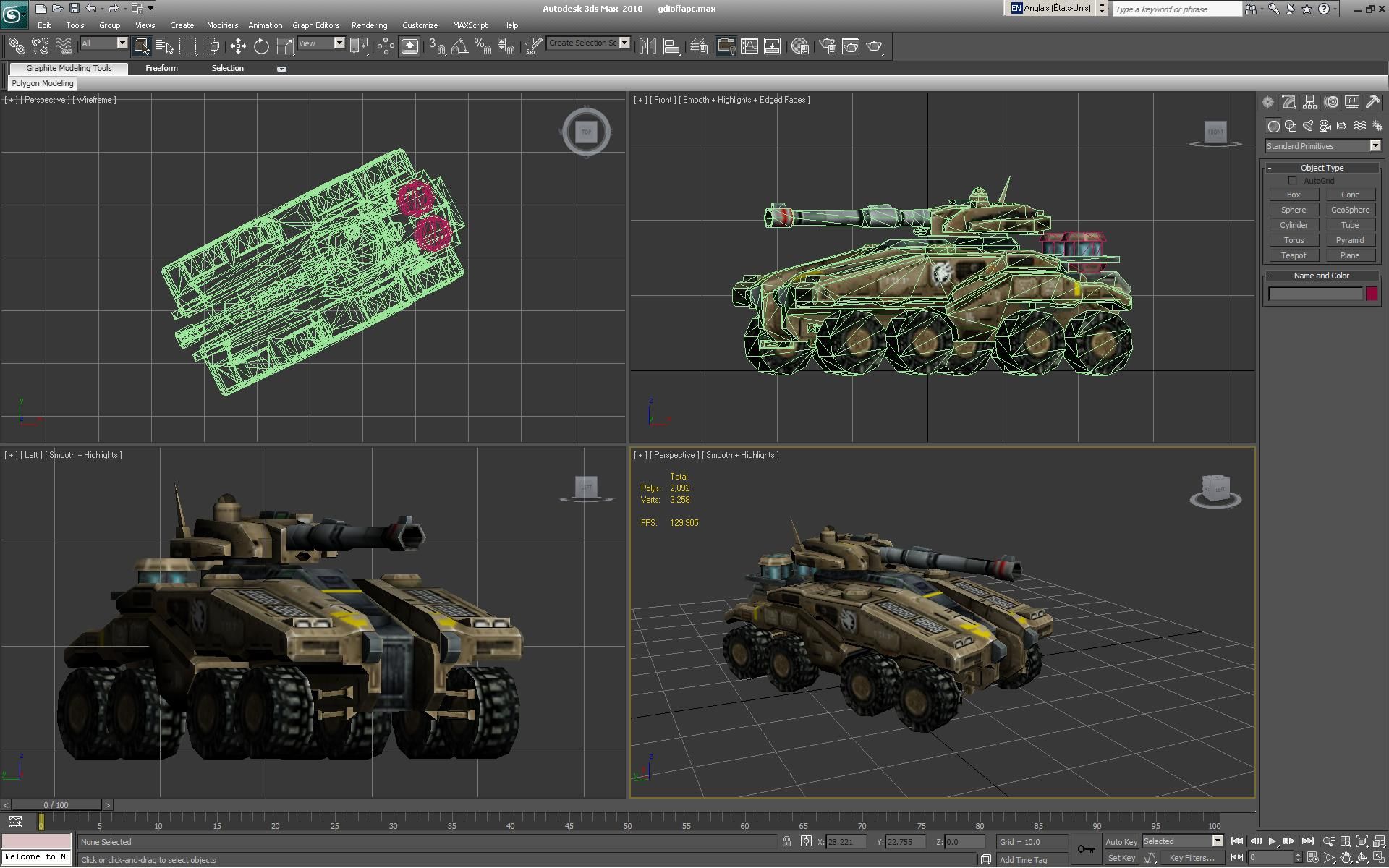Click the Selection Lock toggle padlock
The height and width of the screenshot is (868, 1389).
(786, 841)
